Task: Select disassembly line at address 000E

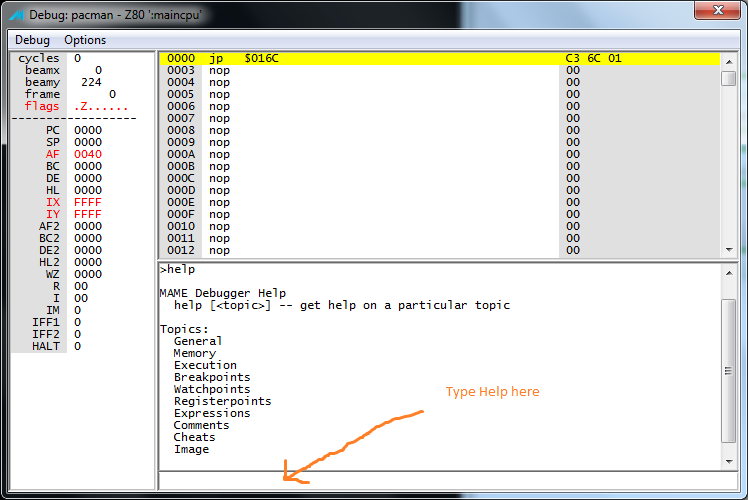Action: tap(439, 202)
